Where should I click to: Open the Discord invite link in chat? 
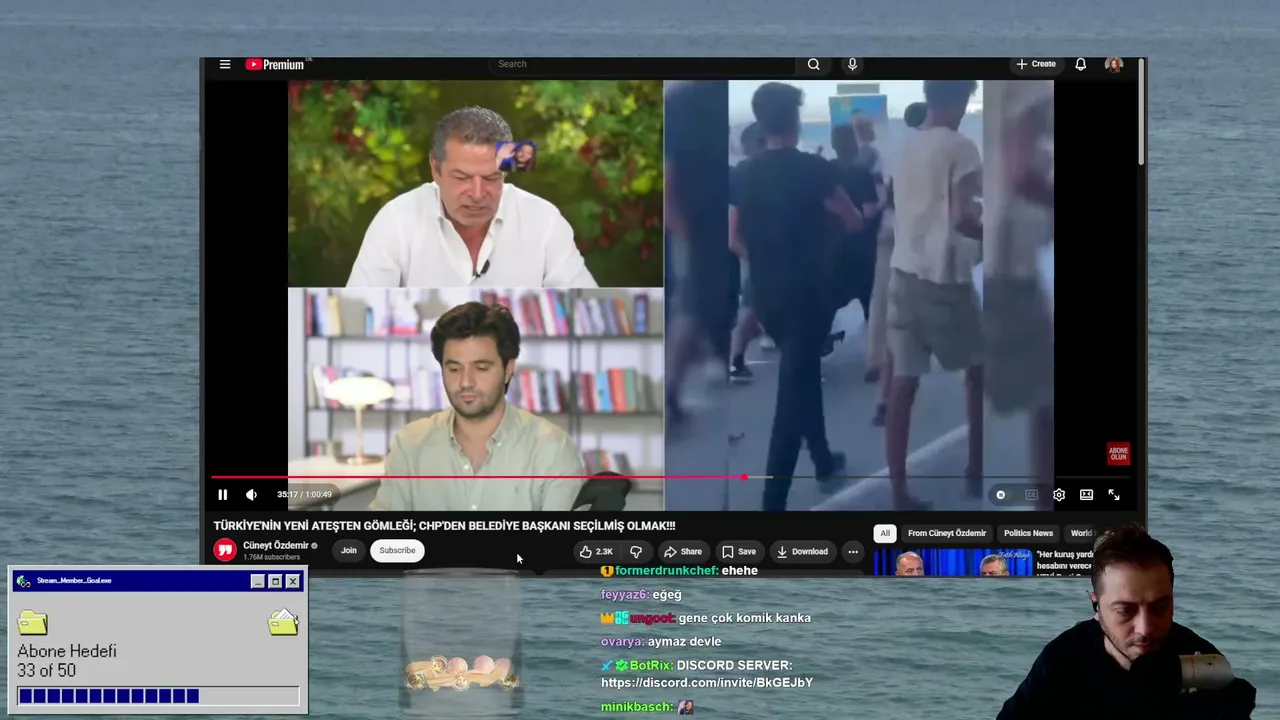(707, 683)
